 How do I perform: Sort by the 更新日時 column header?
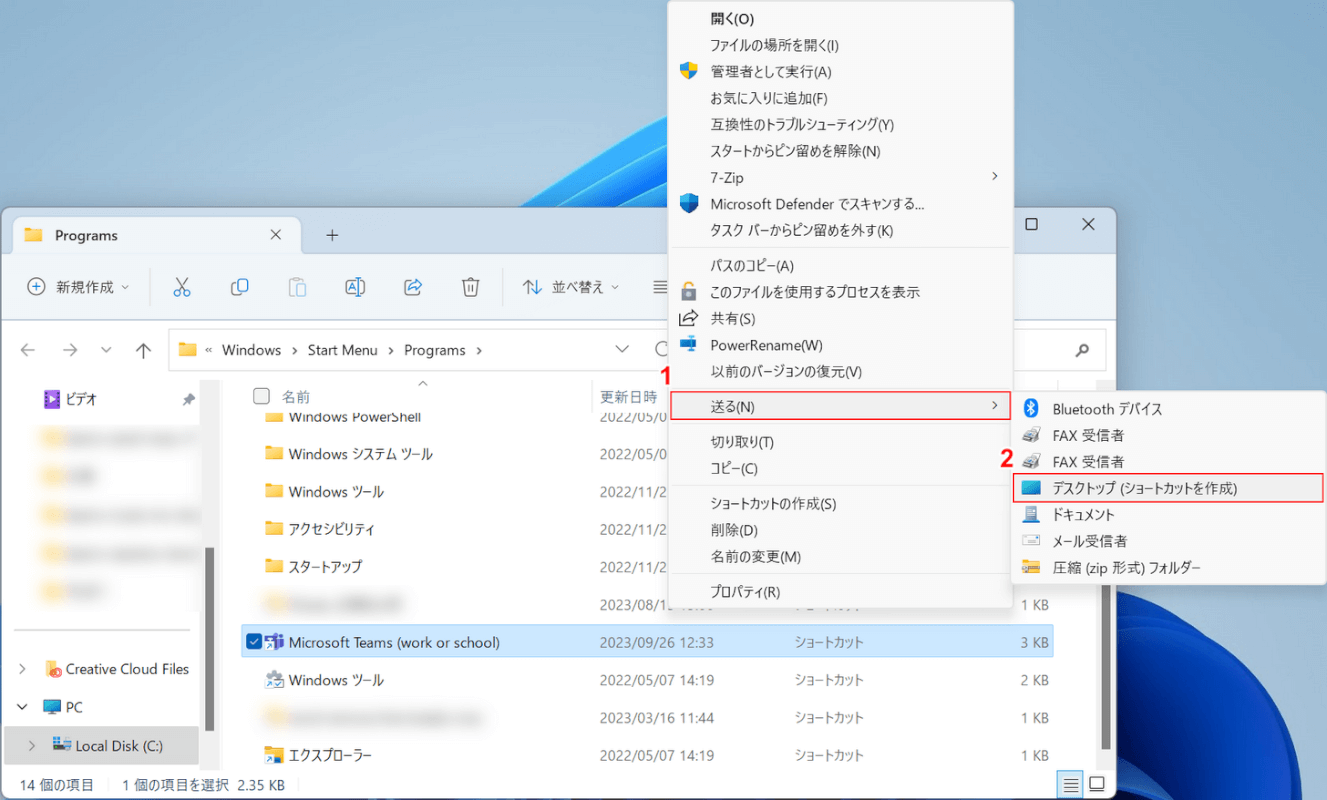(x=628, y=396)
